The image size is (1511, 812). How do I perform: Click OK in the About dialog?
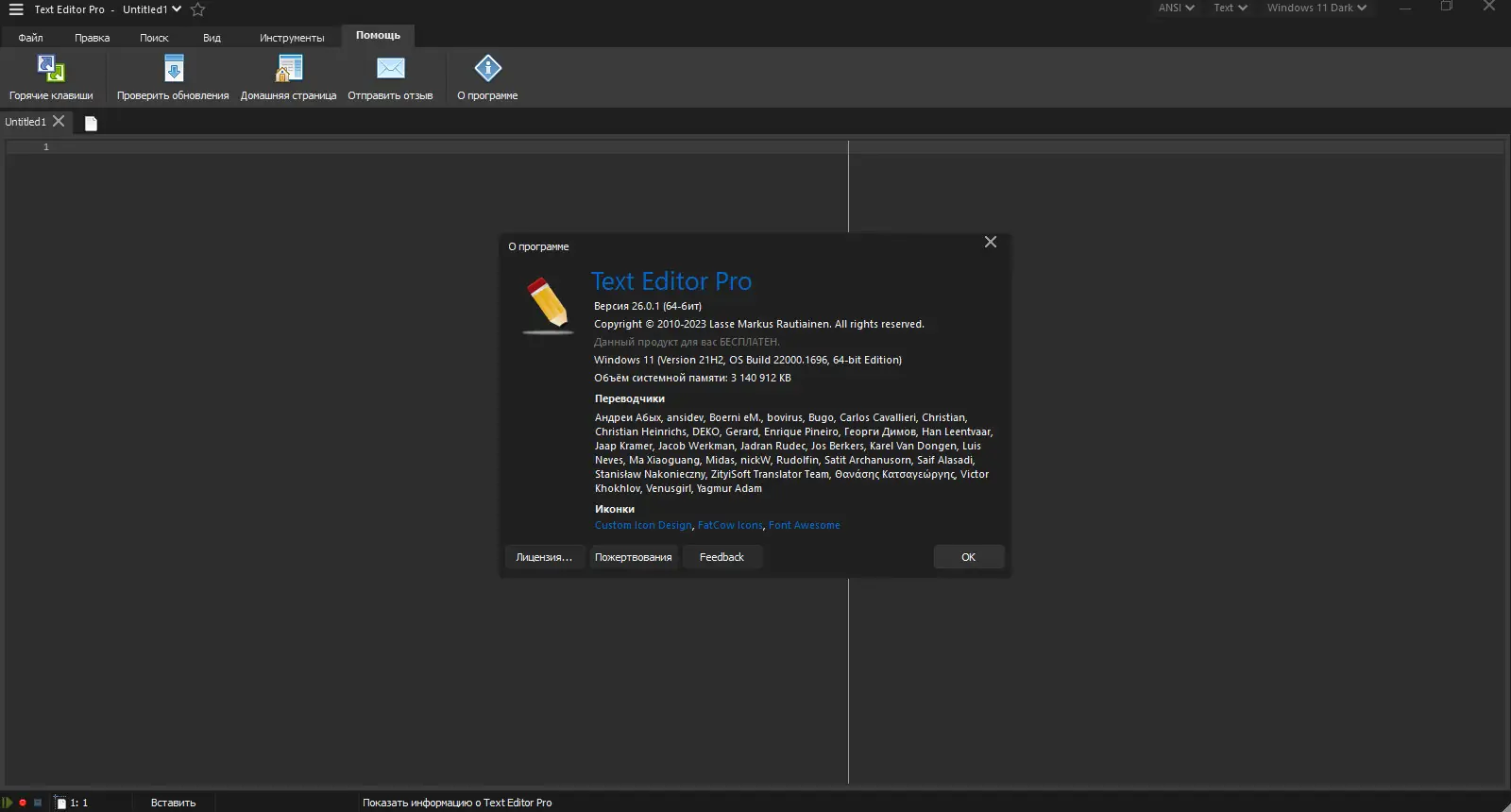pyautogui.click(x=968, y=557)
